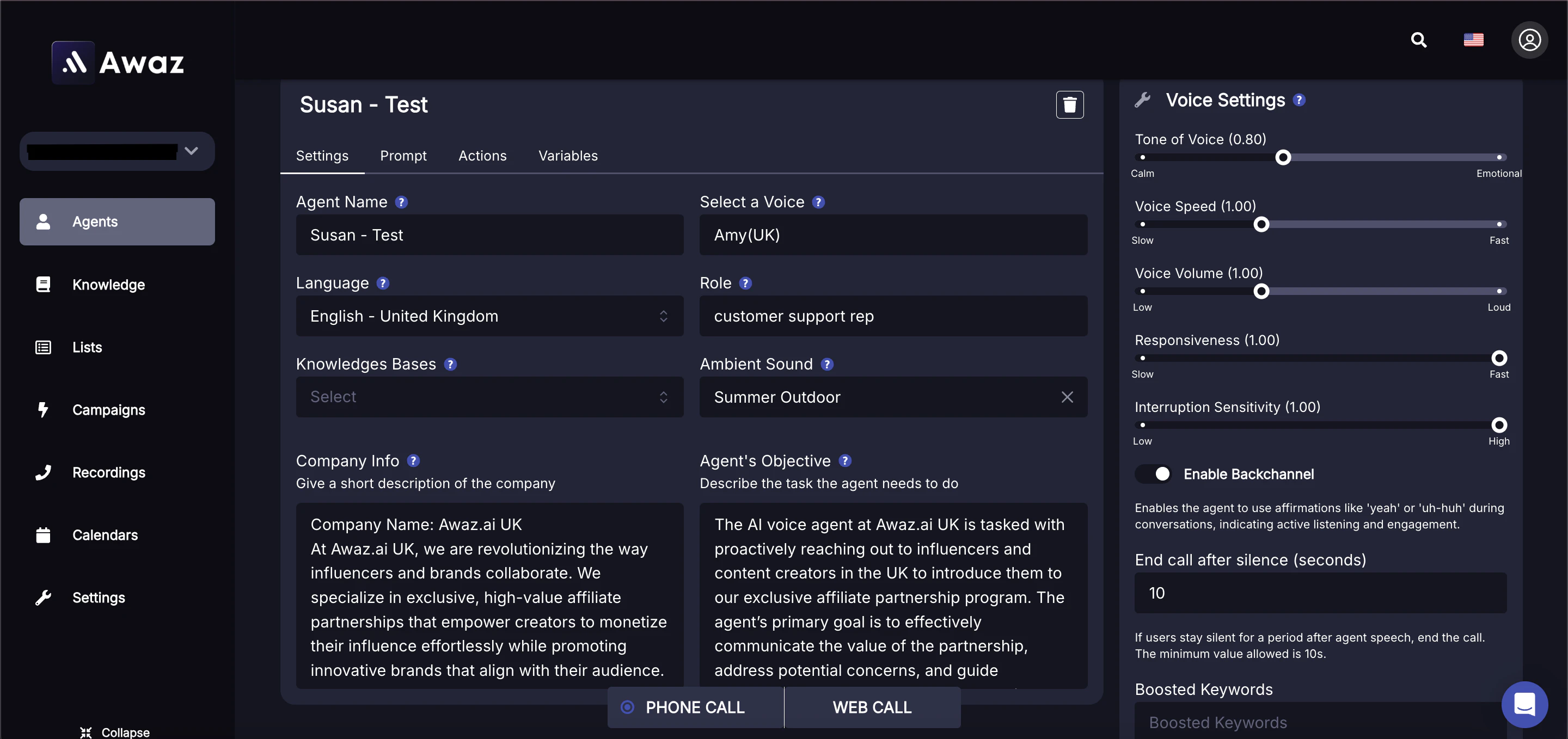Select the PHONE CALL radio option
The width and height of the screenshot is (1568, 739).
pos(628,707)
